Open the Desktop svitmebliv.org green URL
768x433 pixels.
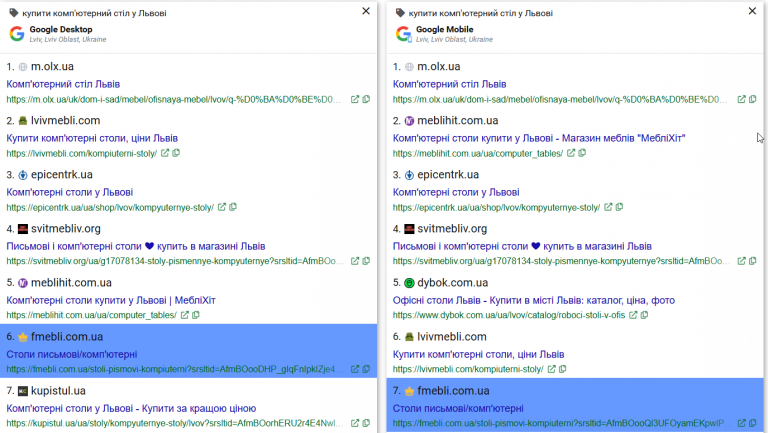coord(175,261)
